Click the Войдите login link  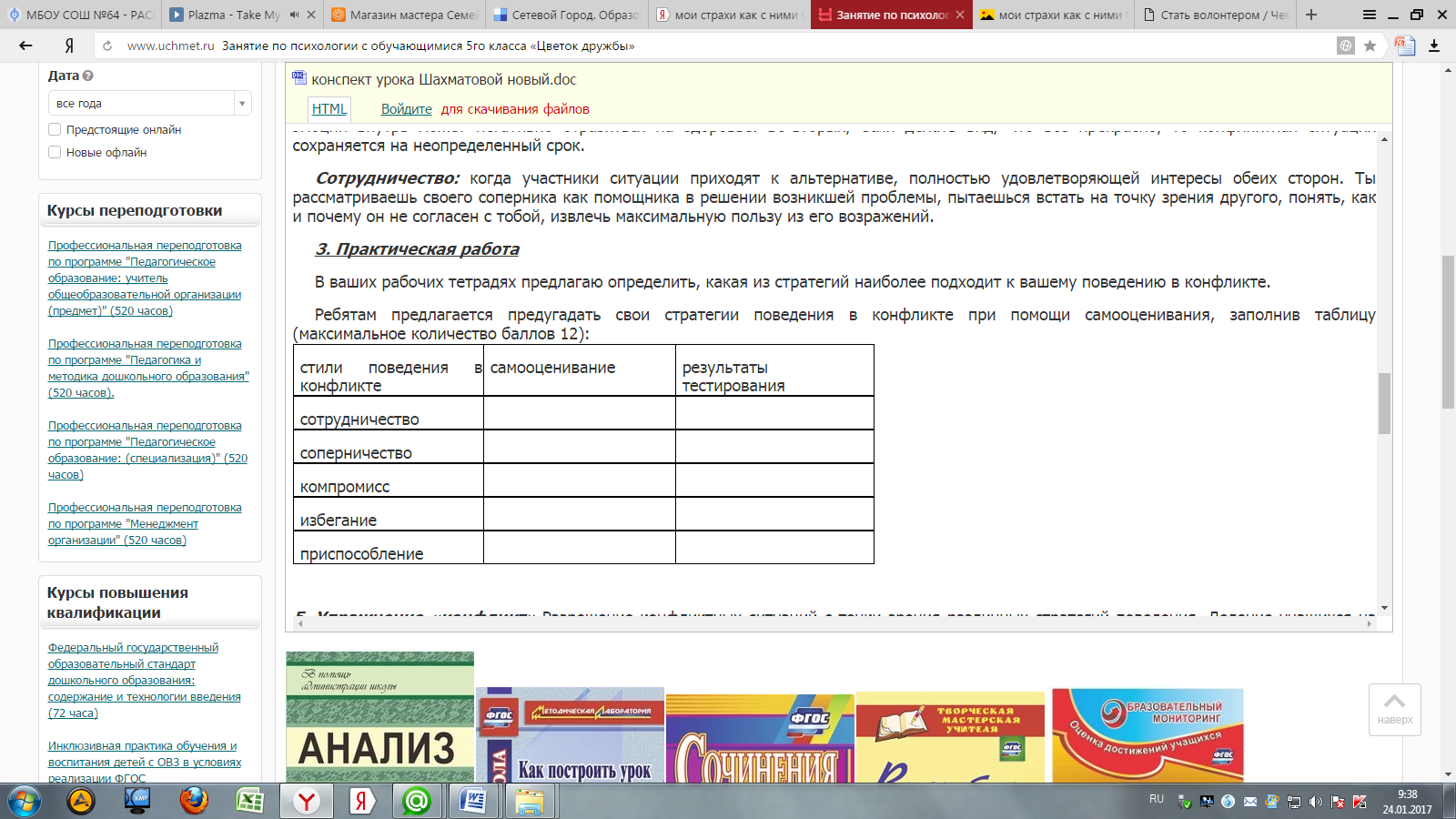(406, 109)
